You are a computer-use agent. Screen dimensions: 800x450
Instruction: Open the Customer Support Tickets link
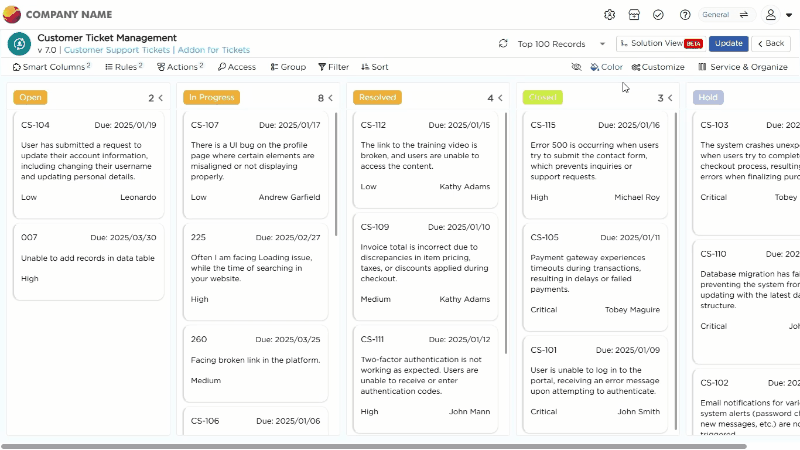click(x=117, y=50)
